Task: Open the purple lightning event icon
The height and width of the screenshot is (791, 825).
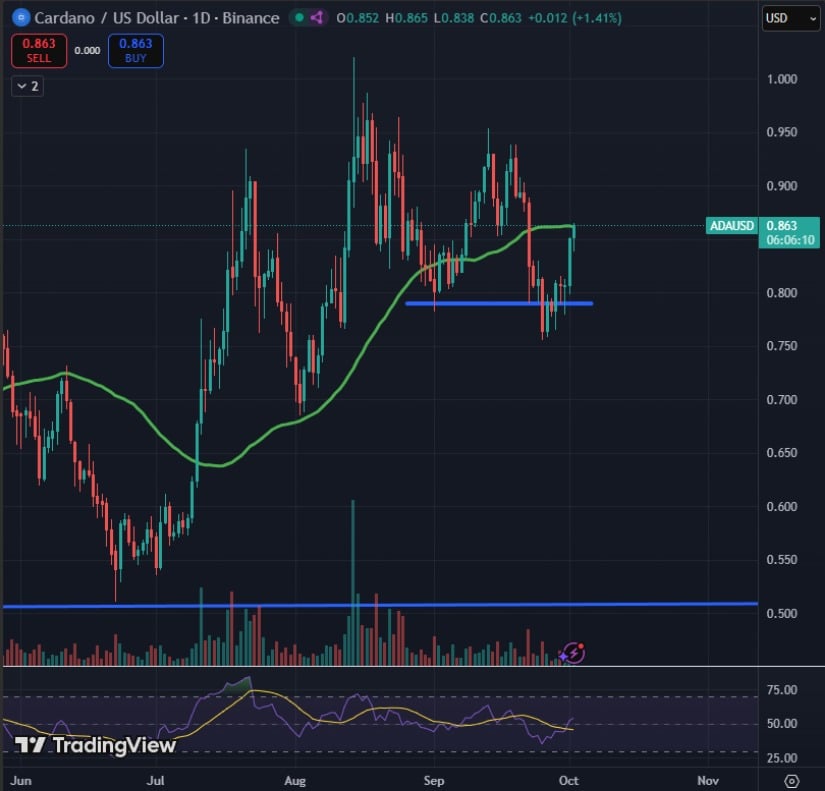Action: [574, 652]
